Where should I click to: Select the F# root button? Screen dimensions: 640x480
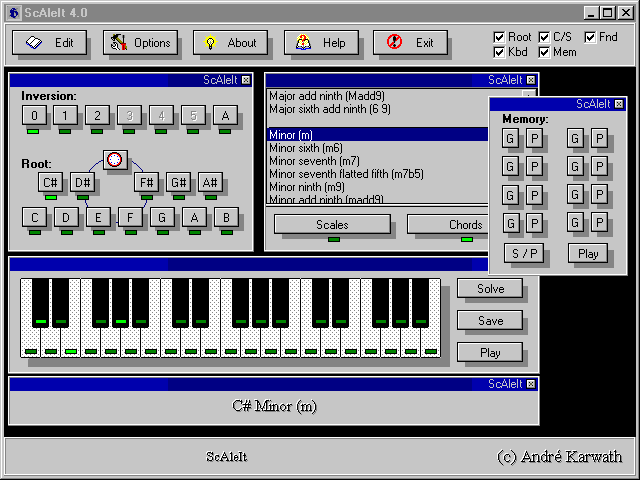pos(147,182)
